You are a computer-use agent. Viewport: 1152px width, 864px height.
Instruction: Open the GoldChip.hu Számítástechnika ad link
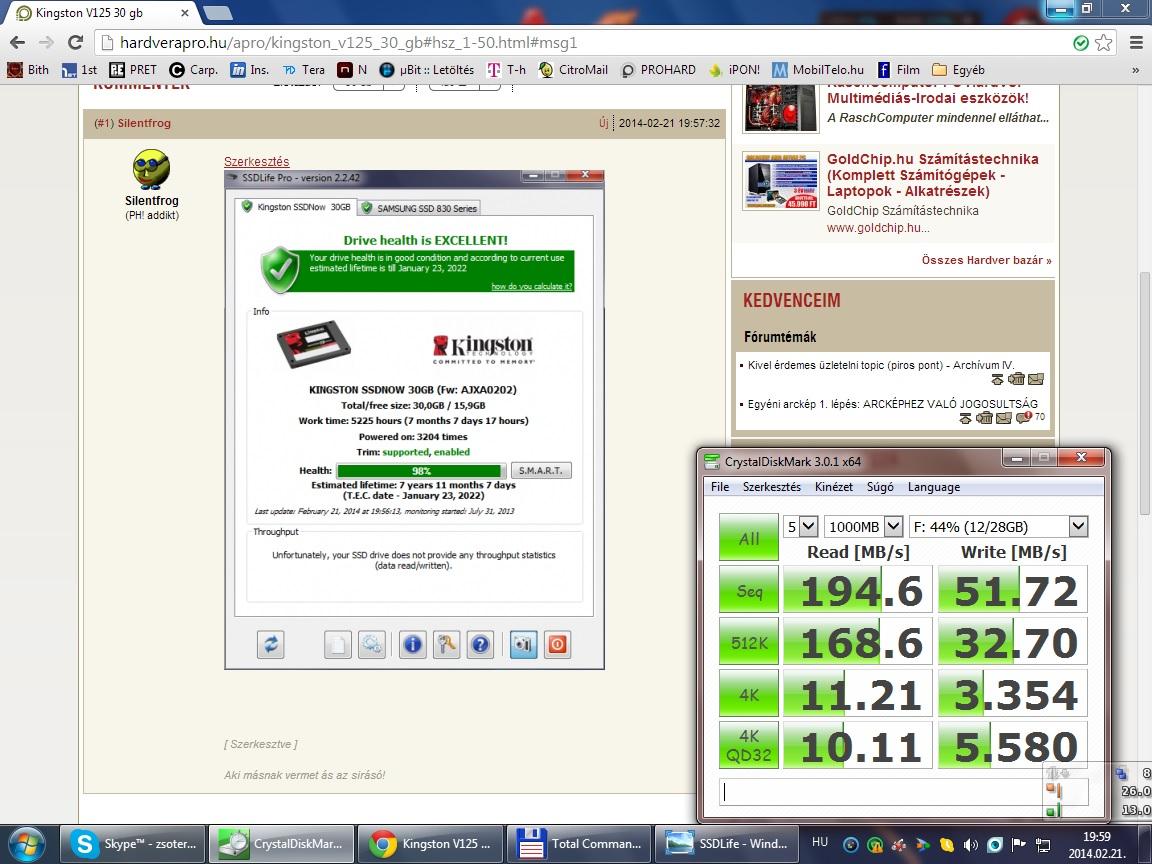pyautogui.click(x=932, y=175)
